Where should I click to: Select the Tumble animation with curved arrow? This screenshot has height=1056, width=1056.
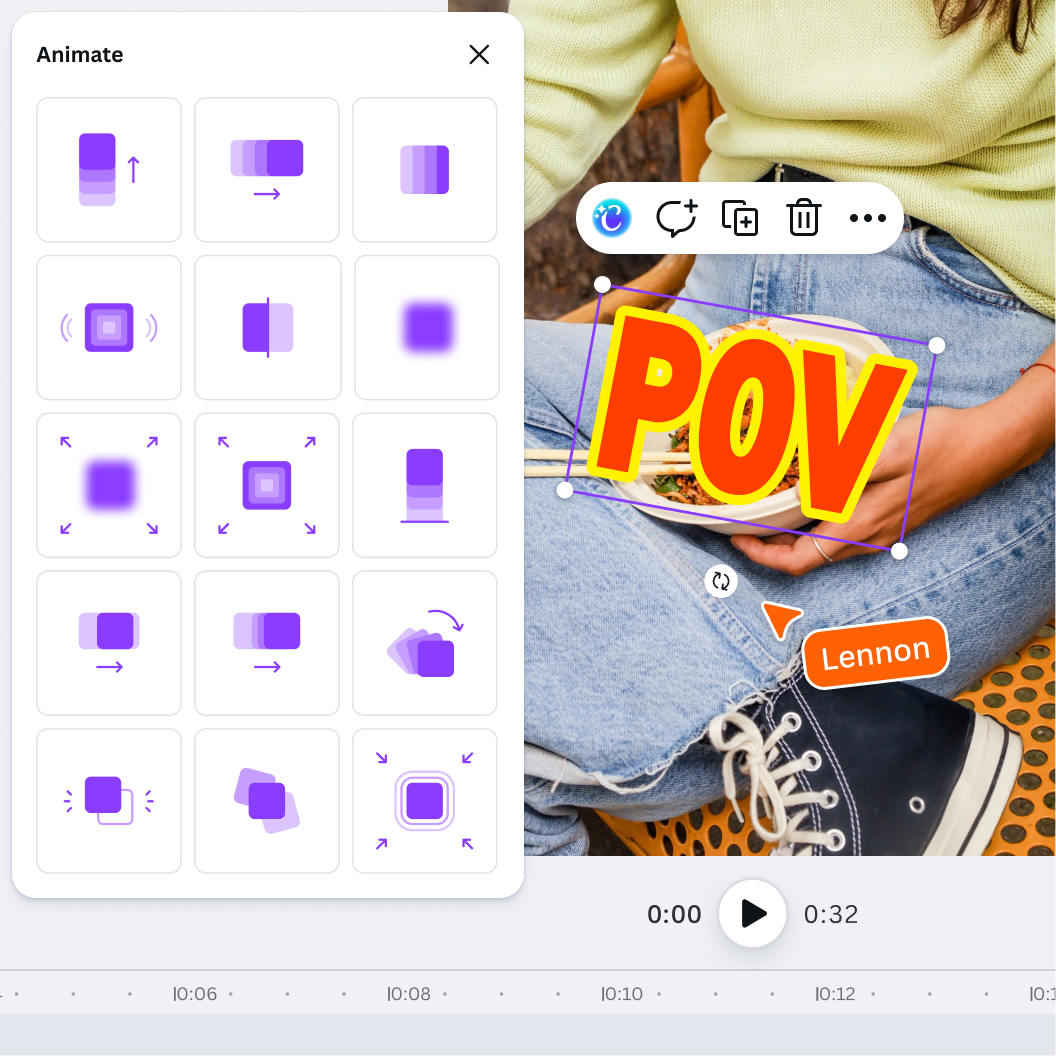pyautogui.click(x=424, y=643)
